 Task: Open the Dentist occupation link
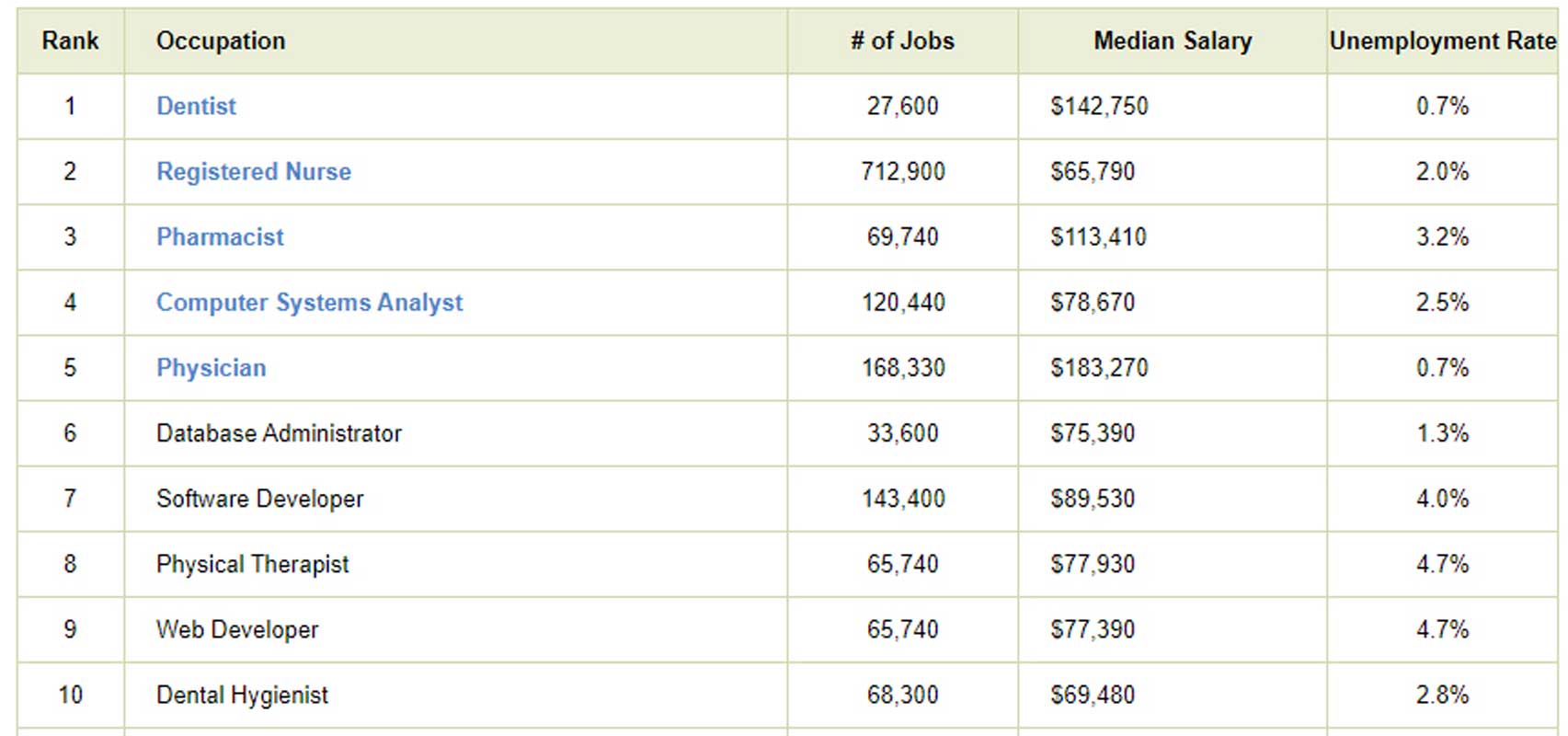point(196,107)
